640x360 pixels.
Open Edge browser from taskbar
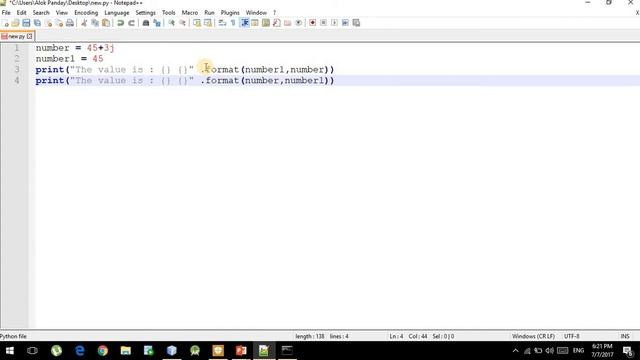pos(80,351)
